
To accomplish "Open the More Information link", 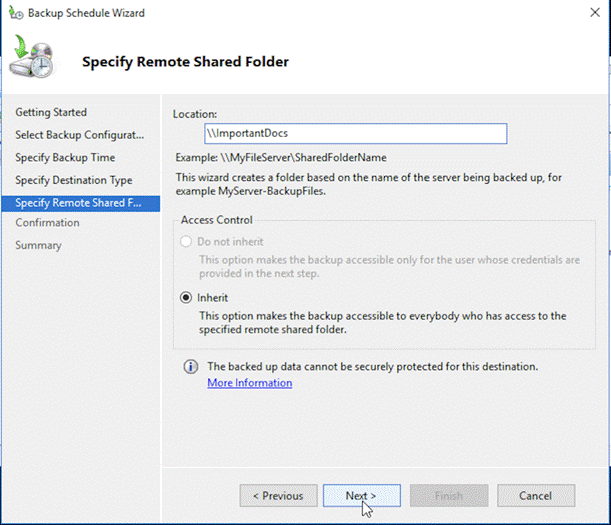I will pyautogui.click(x=250, y=383).
